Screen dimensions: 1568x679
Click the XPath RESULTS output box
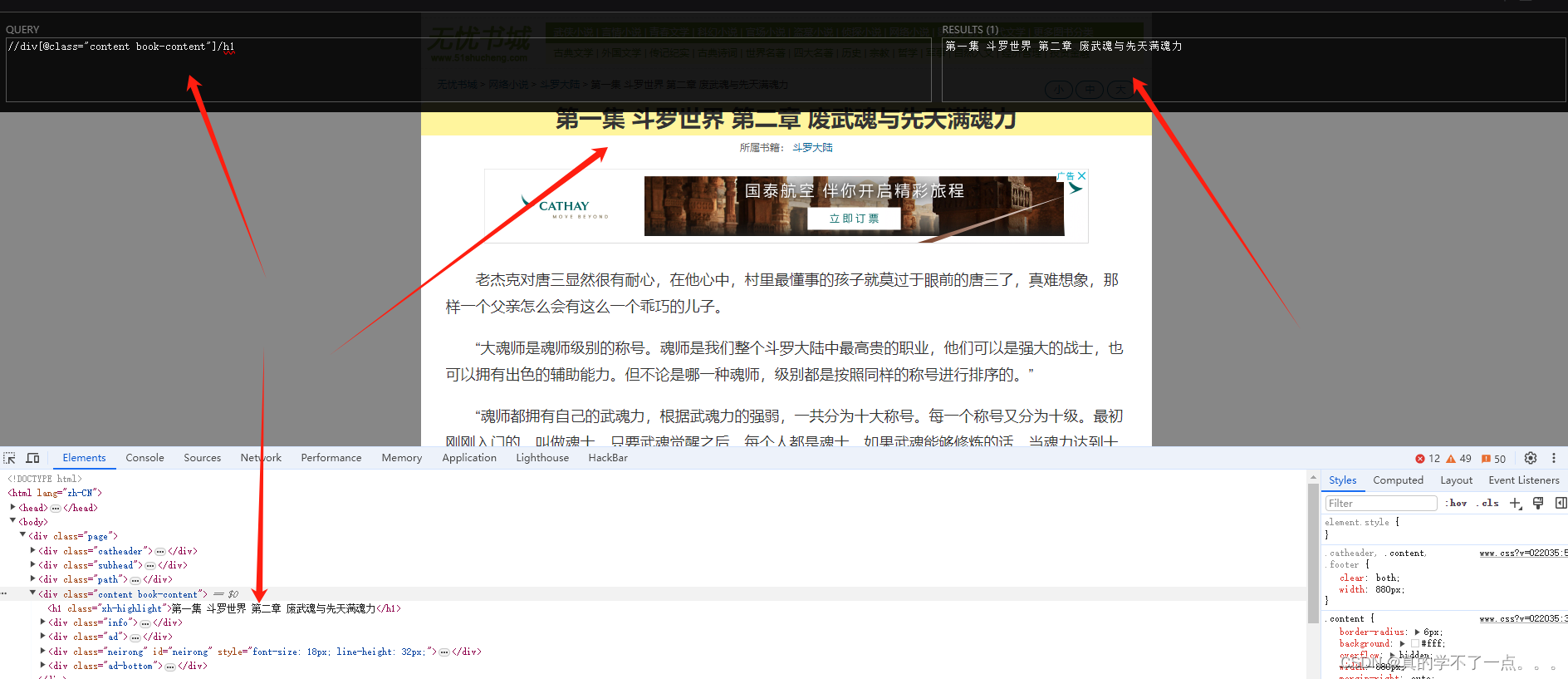(1253, 70)
